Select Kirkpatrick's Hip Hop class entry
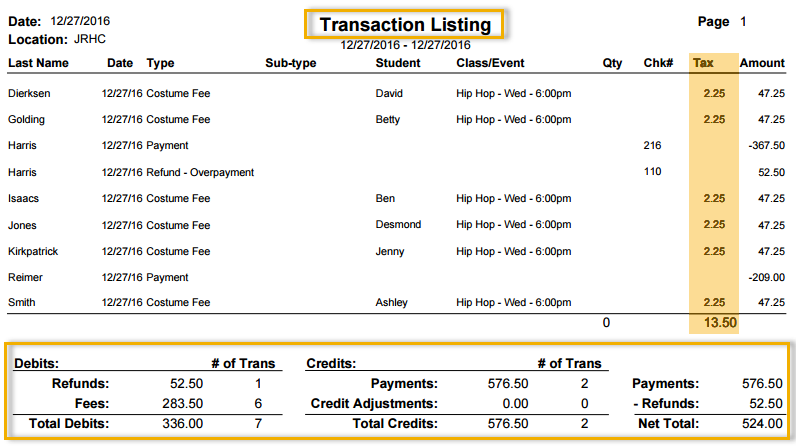 (x=513, y=252)
